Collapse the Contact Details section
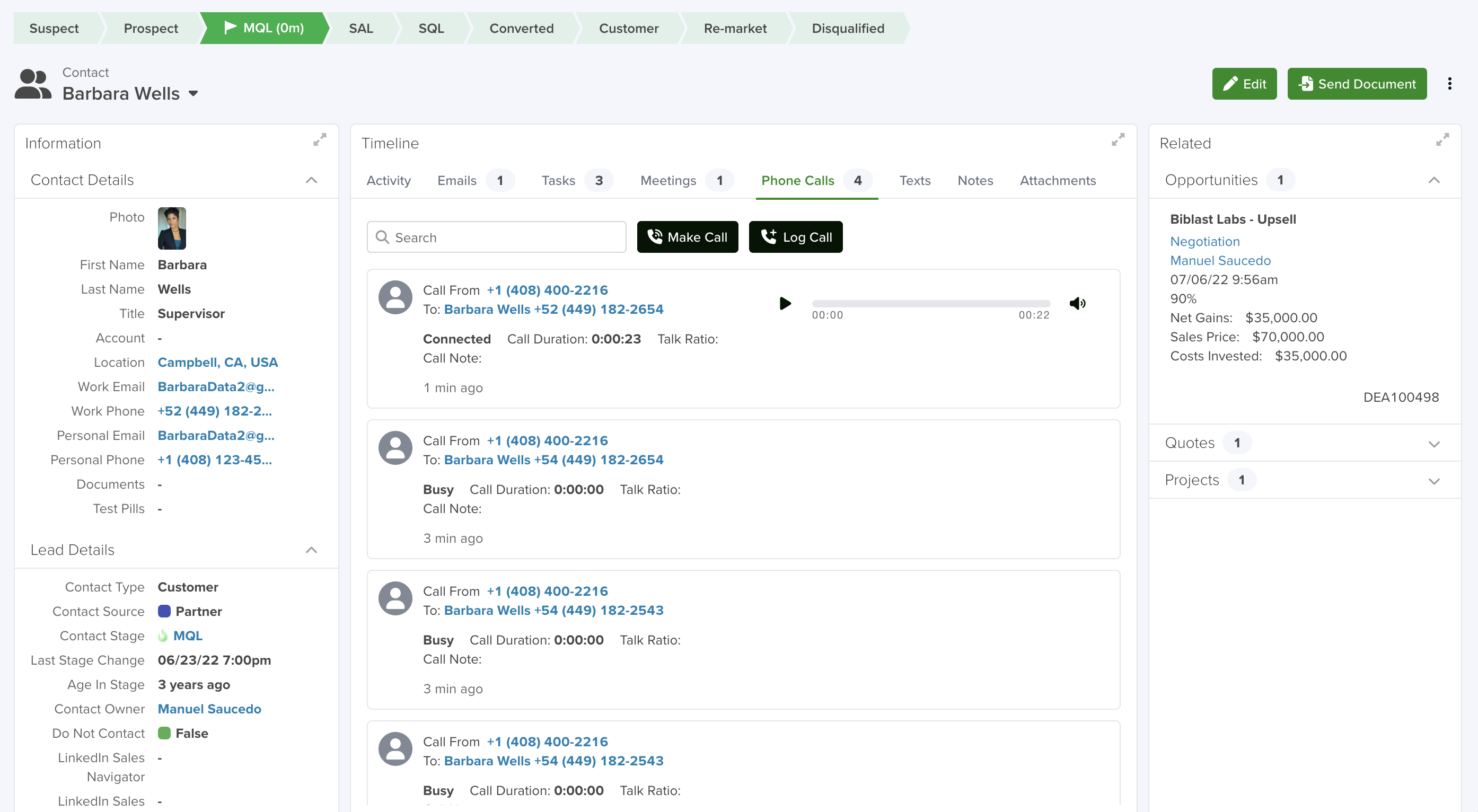This screenshot has width=1478, height=812. point(312,180)
